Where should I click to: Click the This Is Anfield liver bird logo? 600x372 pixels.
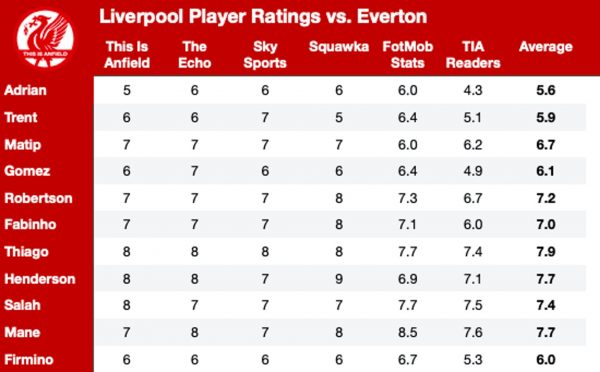(x=45, y=39)
